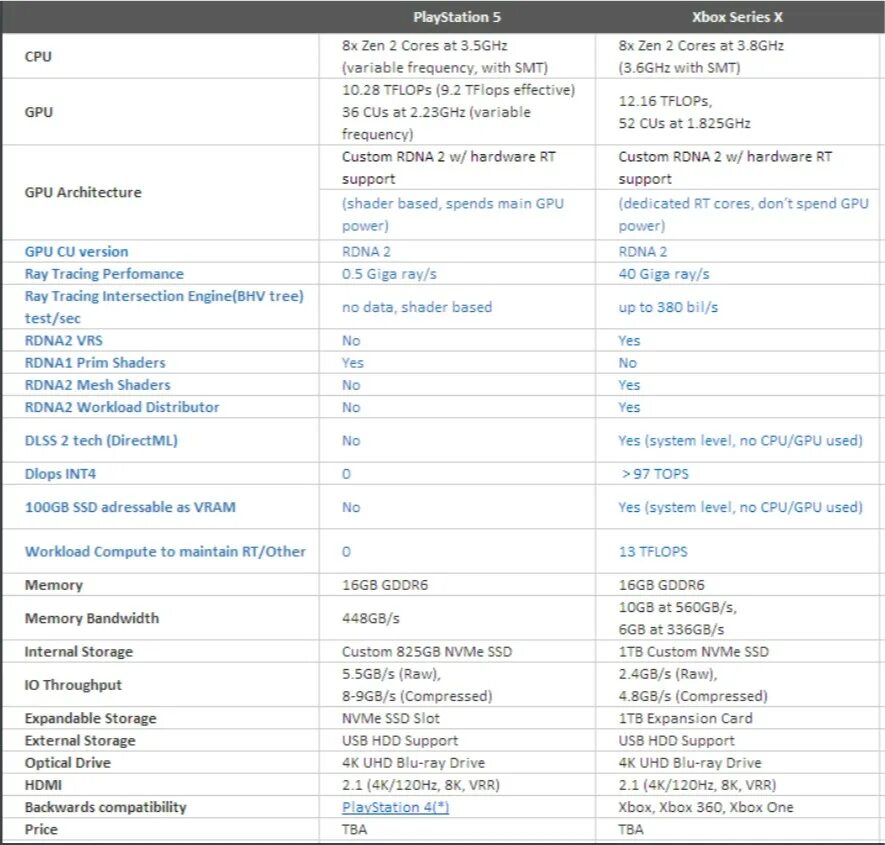Click the DLSS 2 tech (DirectML) label
The image size is (885, 845).
[101, 440]
